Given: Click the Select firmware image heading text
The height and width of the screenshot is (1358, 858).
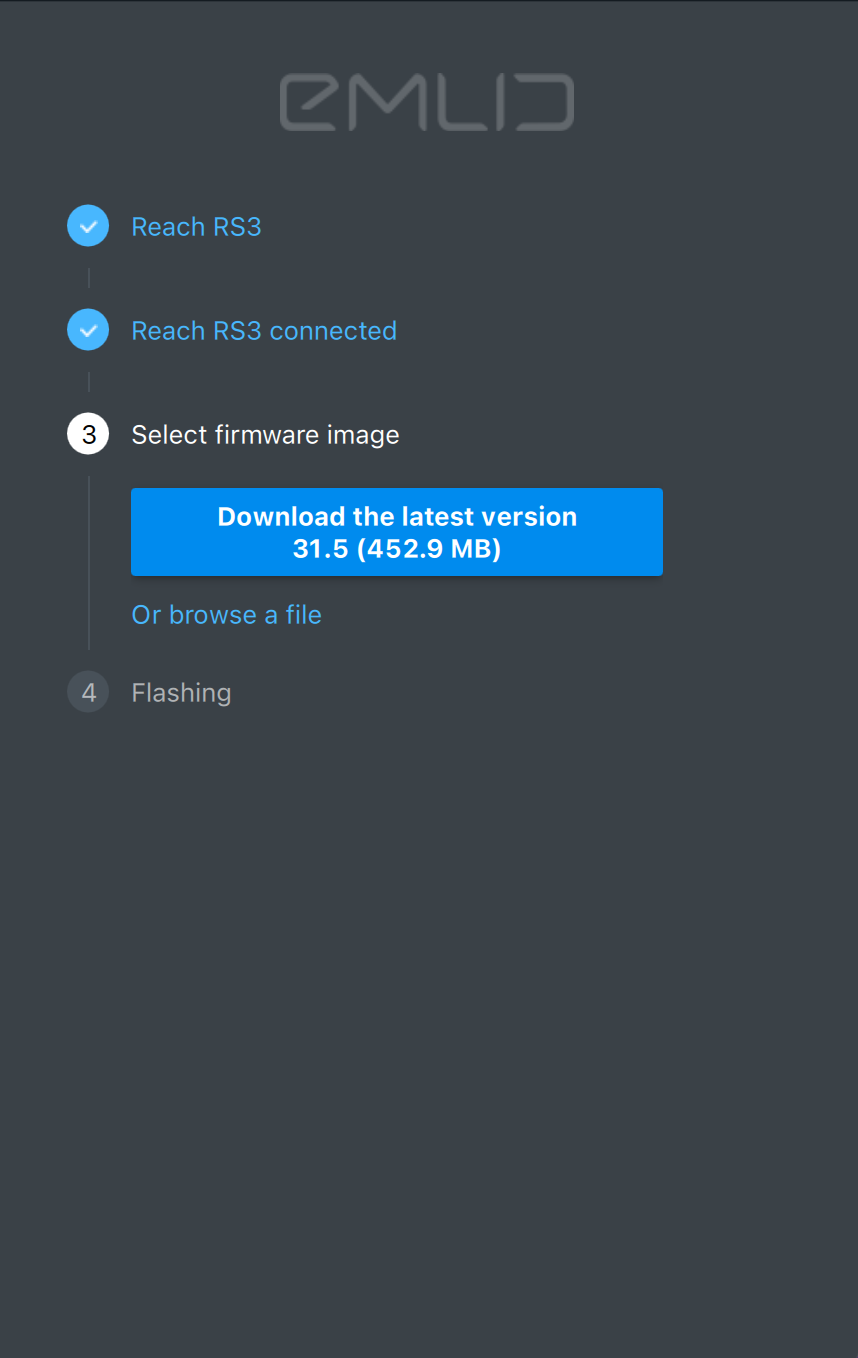Looking at the screenshot, I should [265, 434].
